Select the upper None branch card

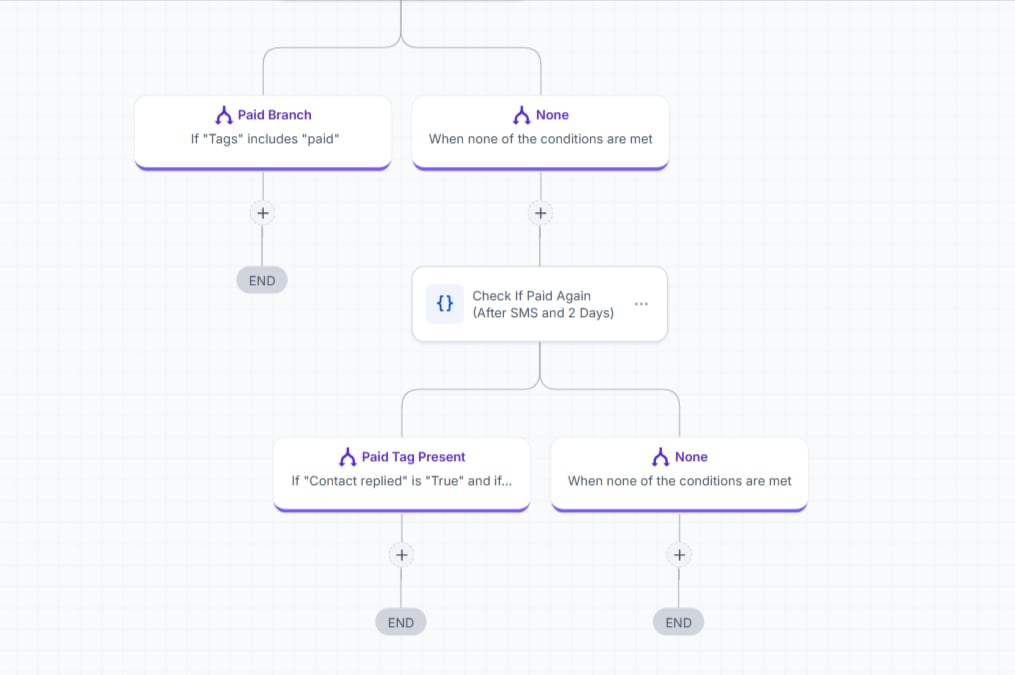(541, 133)
